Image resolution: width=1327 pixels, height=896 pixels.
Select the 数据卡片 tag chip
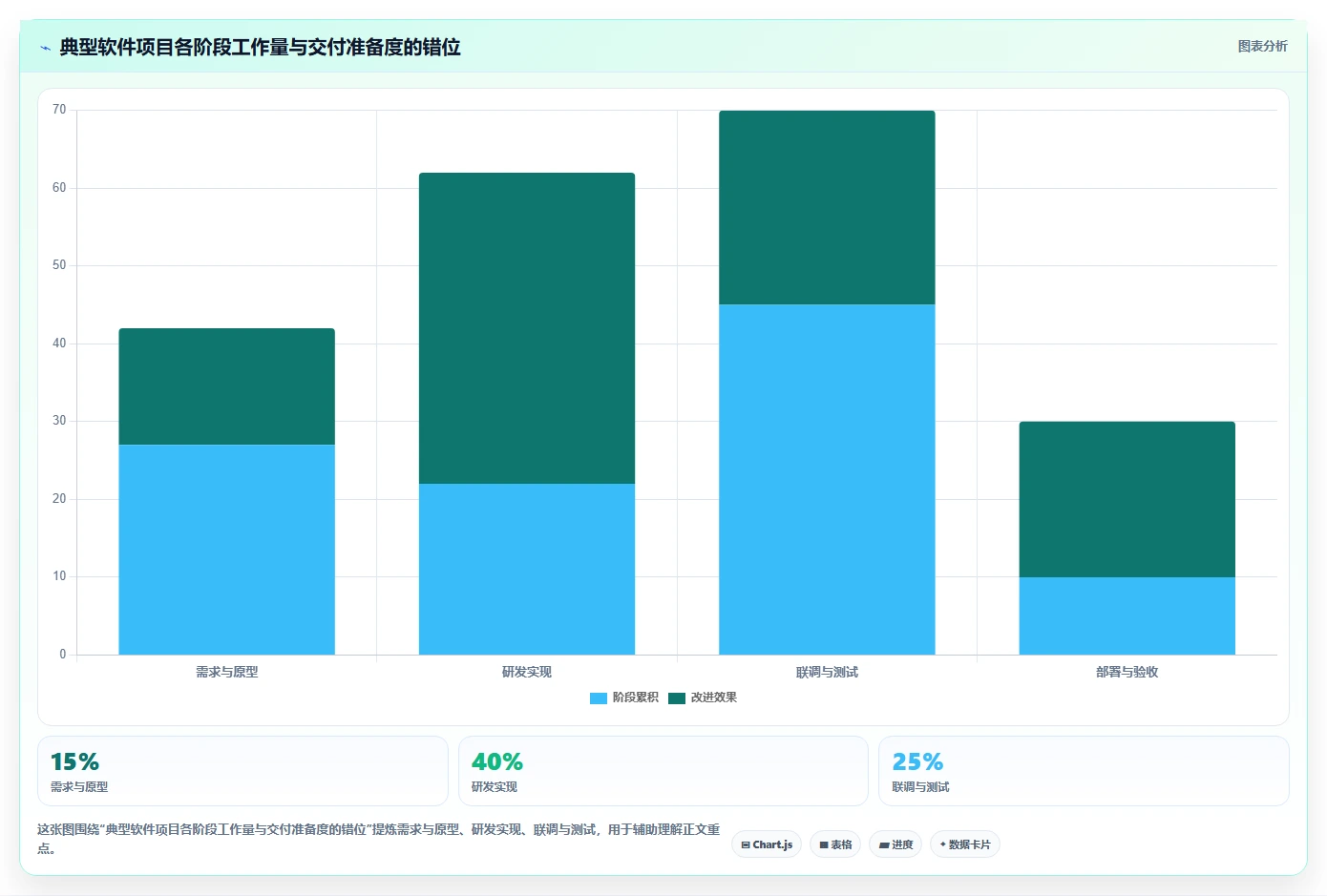965,844
